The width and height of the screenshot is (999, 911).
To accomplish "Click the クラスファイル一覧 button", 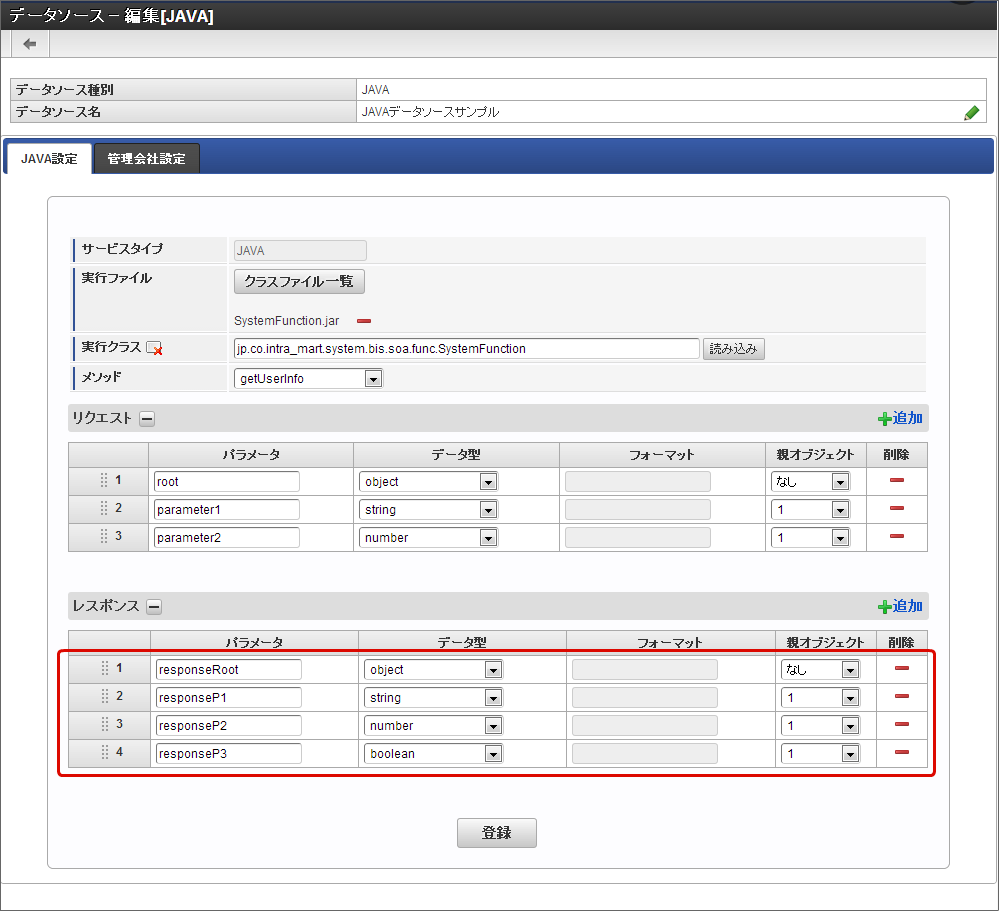I will 299,281.
